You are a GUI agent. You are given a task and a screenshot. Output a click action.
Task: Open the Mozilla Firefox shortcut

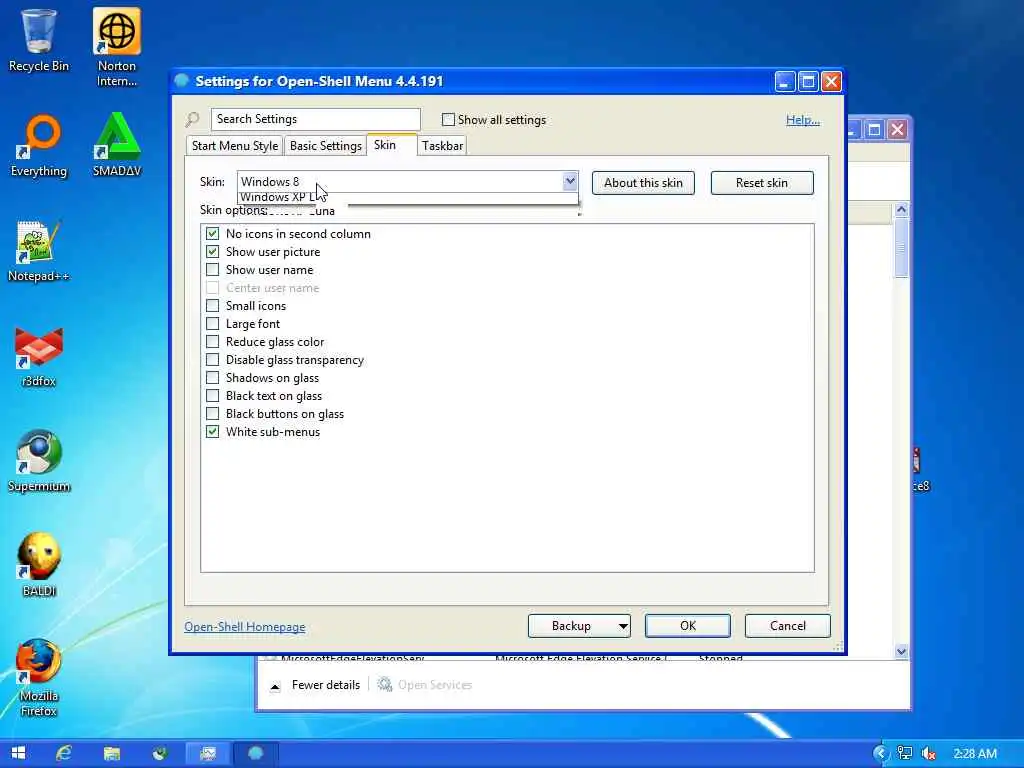pyautogui.click(x=39, y=678)
